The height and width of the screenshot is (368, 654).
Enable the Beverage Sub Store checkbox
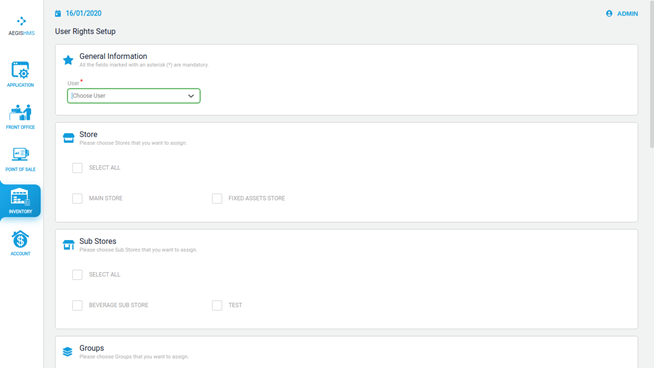[77, 305]
